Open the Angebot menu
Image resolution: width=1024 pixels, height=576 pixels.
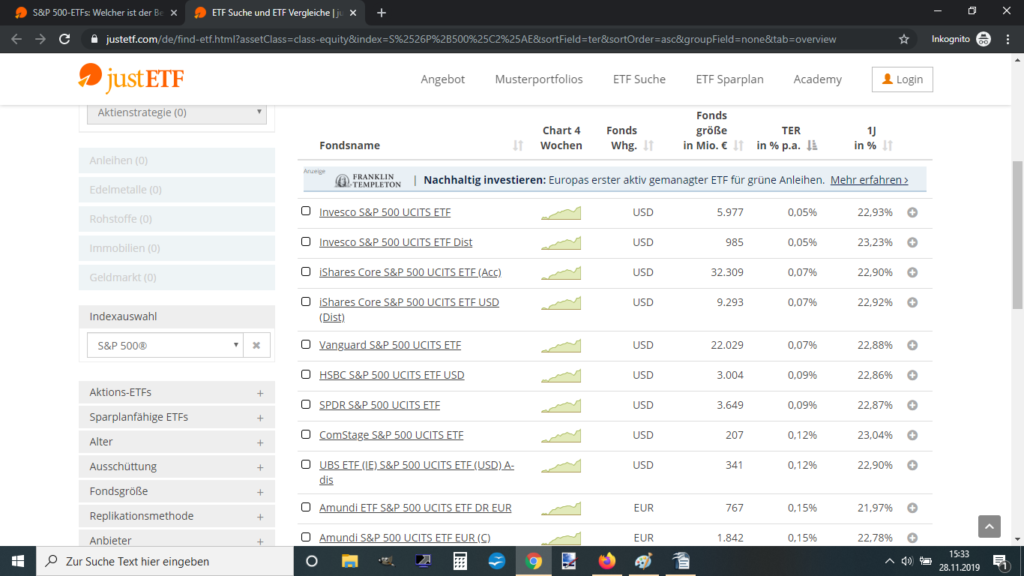coord(443,79)
